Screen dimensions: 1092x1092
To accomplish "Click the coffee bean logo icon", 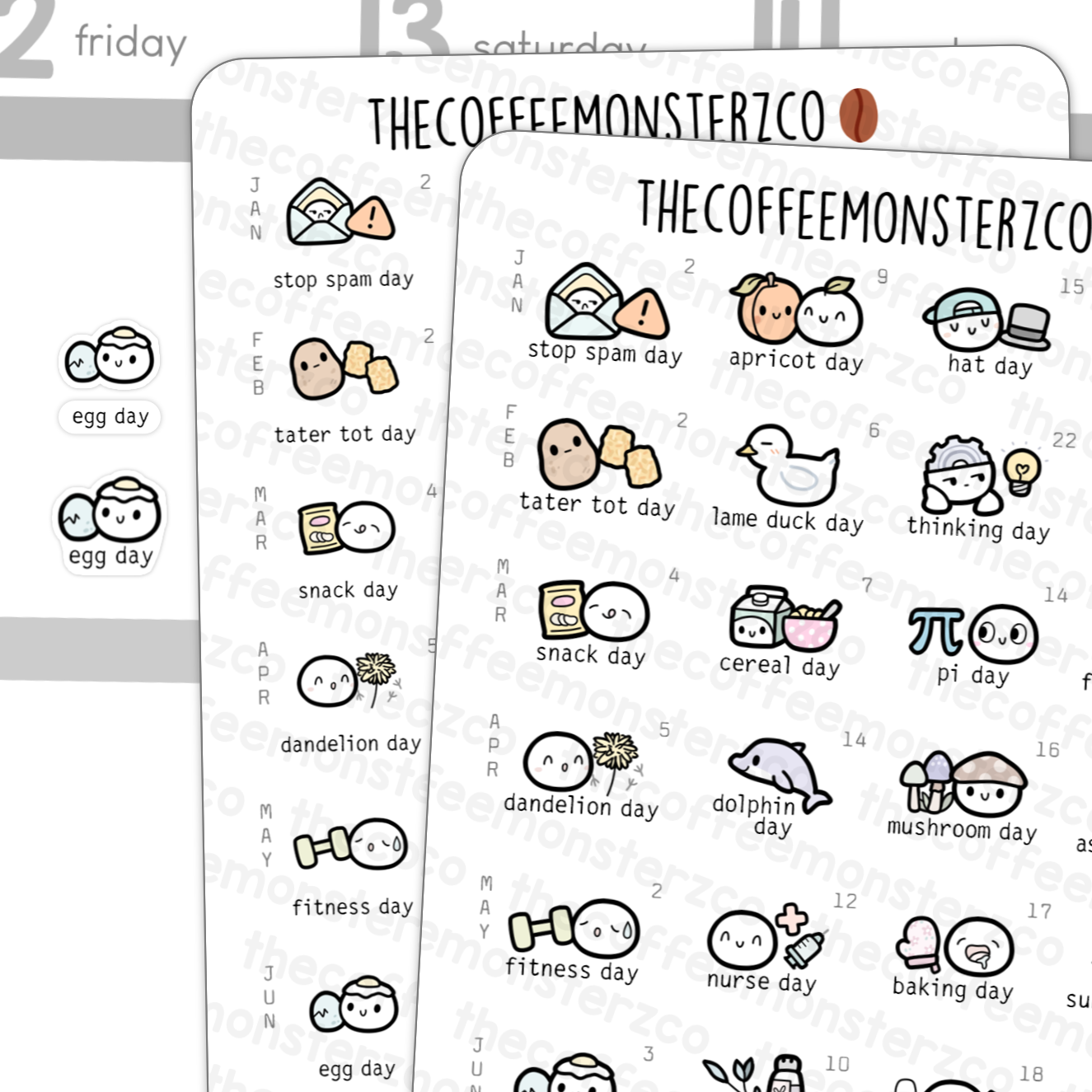I will pos(859,115).
